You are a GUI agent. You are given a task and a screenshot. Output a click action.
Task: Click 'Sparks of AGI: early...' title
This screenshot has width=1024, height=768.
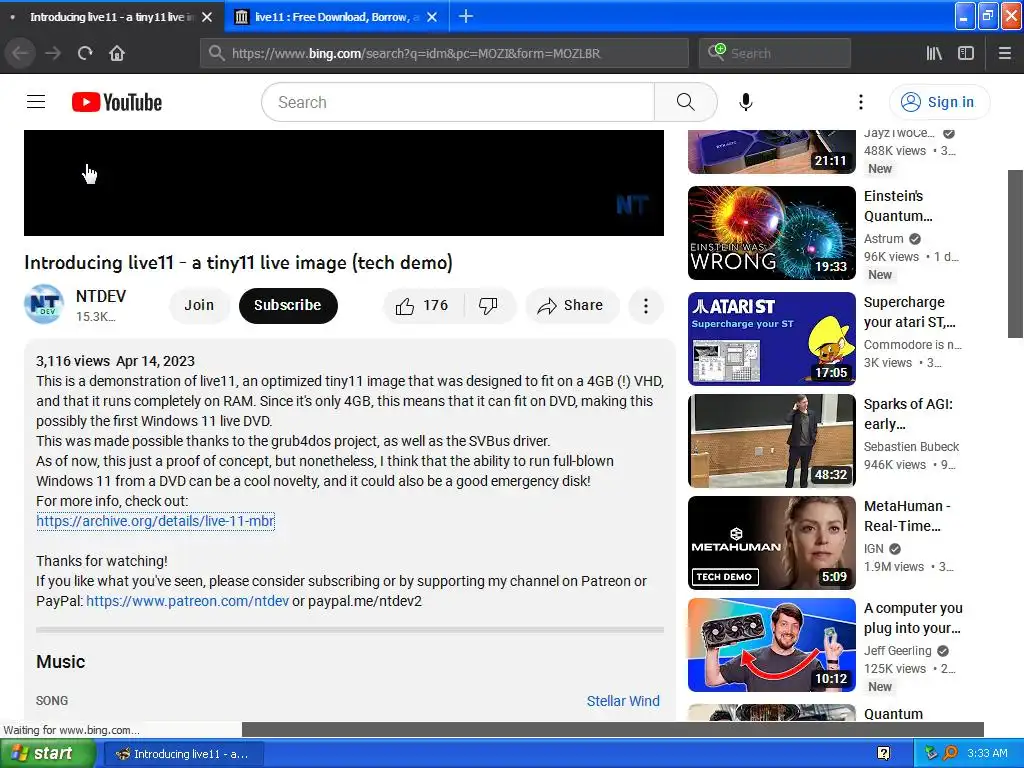coord(908,413)
